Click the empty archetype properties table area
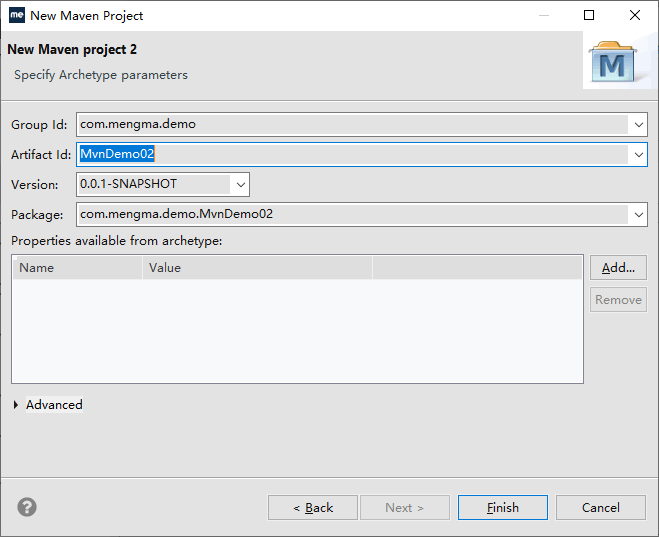This screenshot has height=537, width=659. click(x=297, y=330)
